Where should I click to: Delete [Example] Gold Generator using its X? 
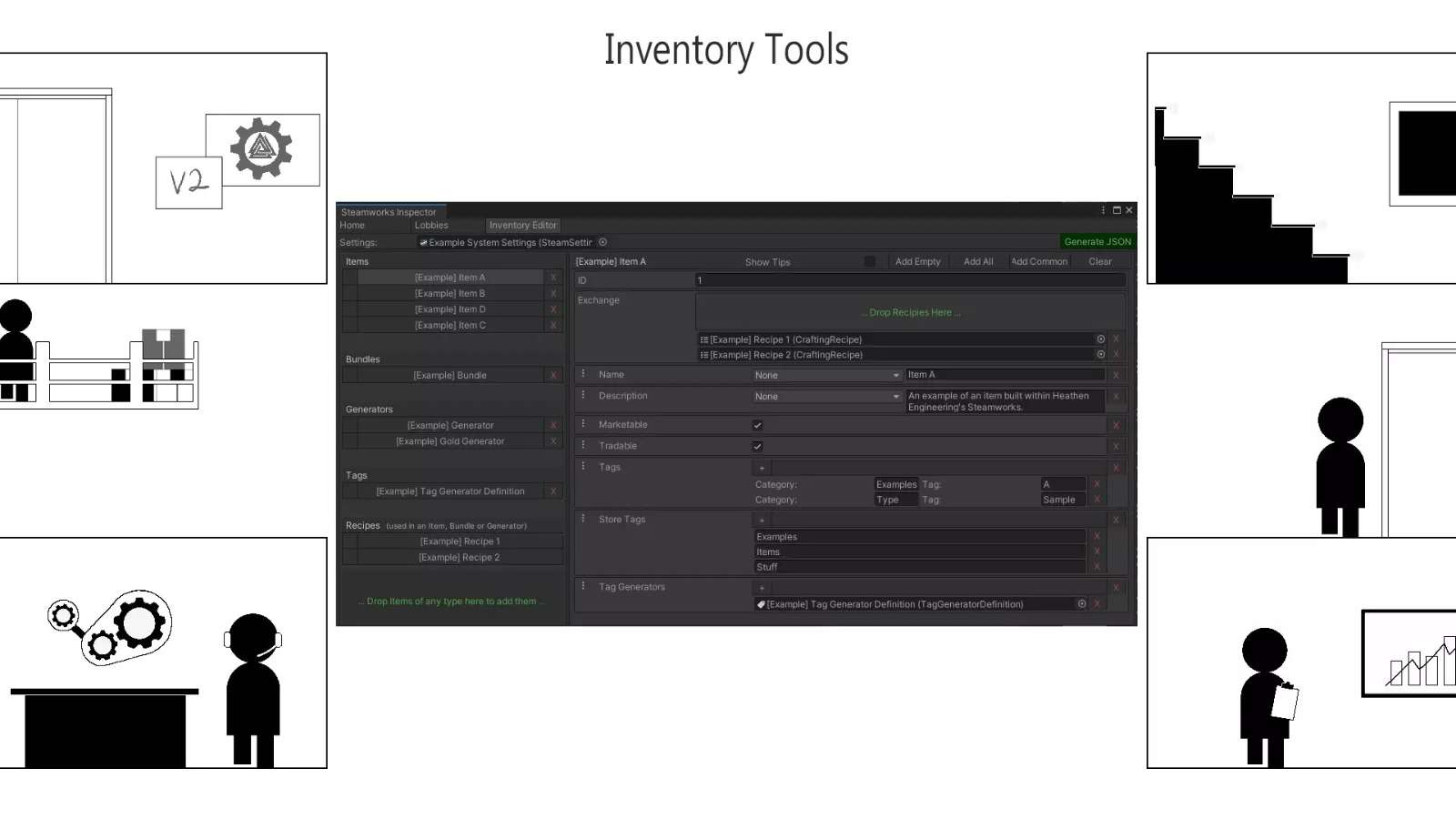point(553,441)
